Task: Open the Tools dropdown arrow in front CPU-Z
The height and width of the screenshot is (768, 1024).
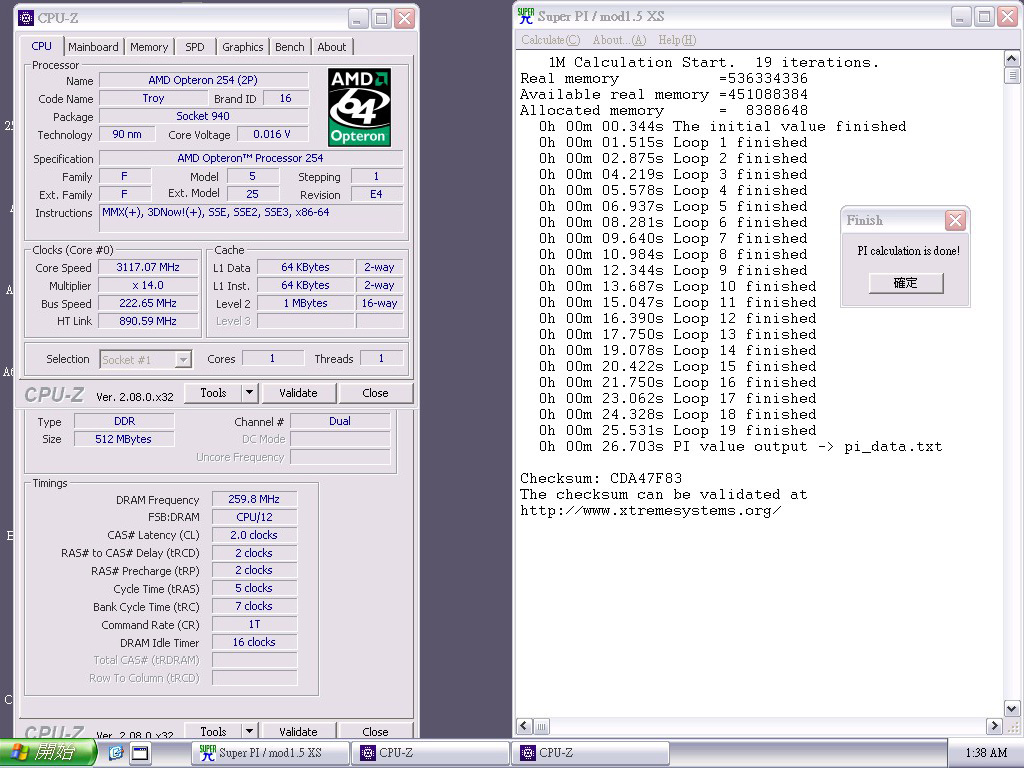Action: [249, 393]
